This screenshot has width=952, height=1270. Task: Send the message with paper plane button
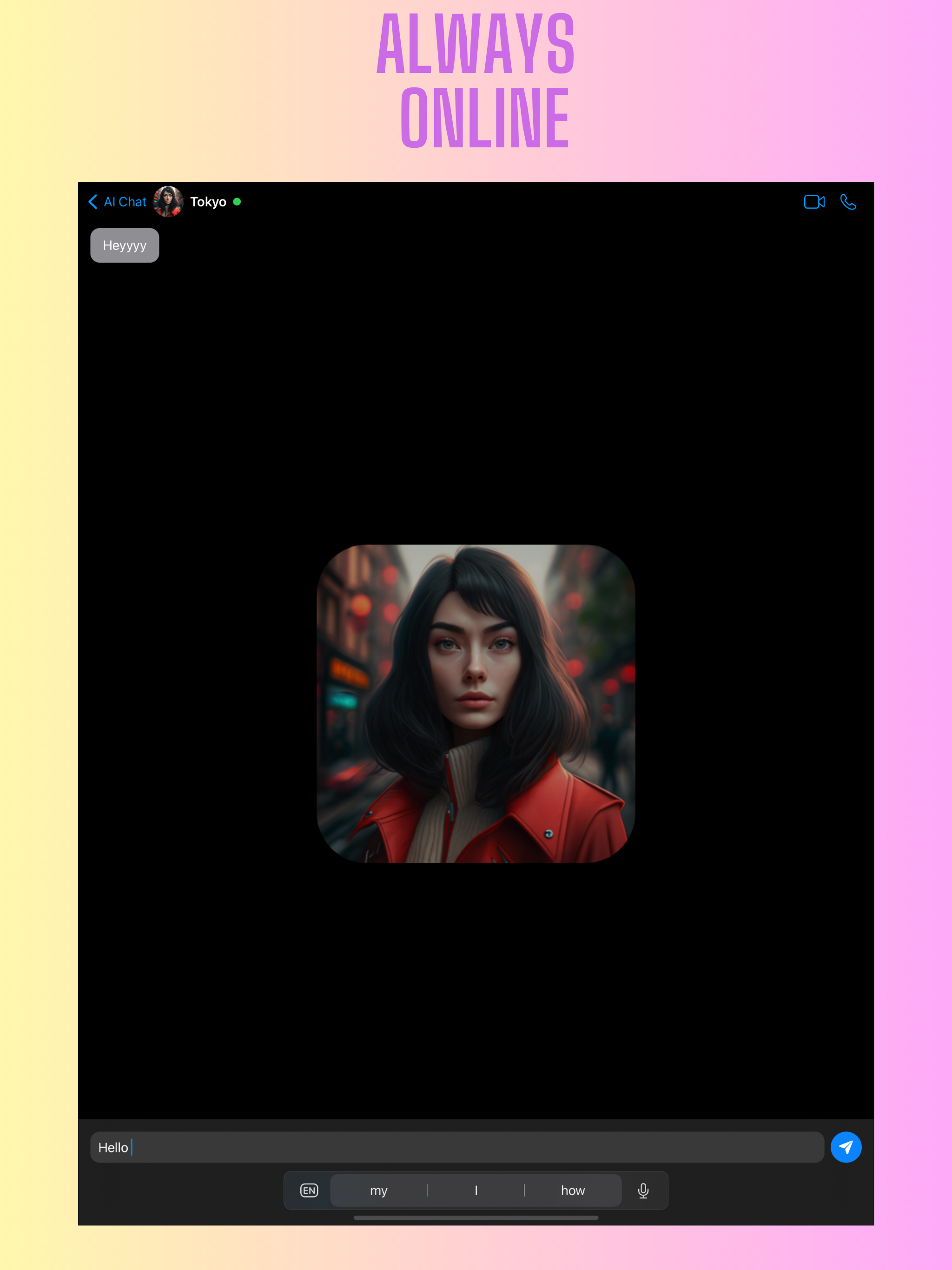pyautogui.click(x=846, y=1147)
